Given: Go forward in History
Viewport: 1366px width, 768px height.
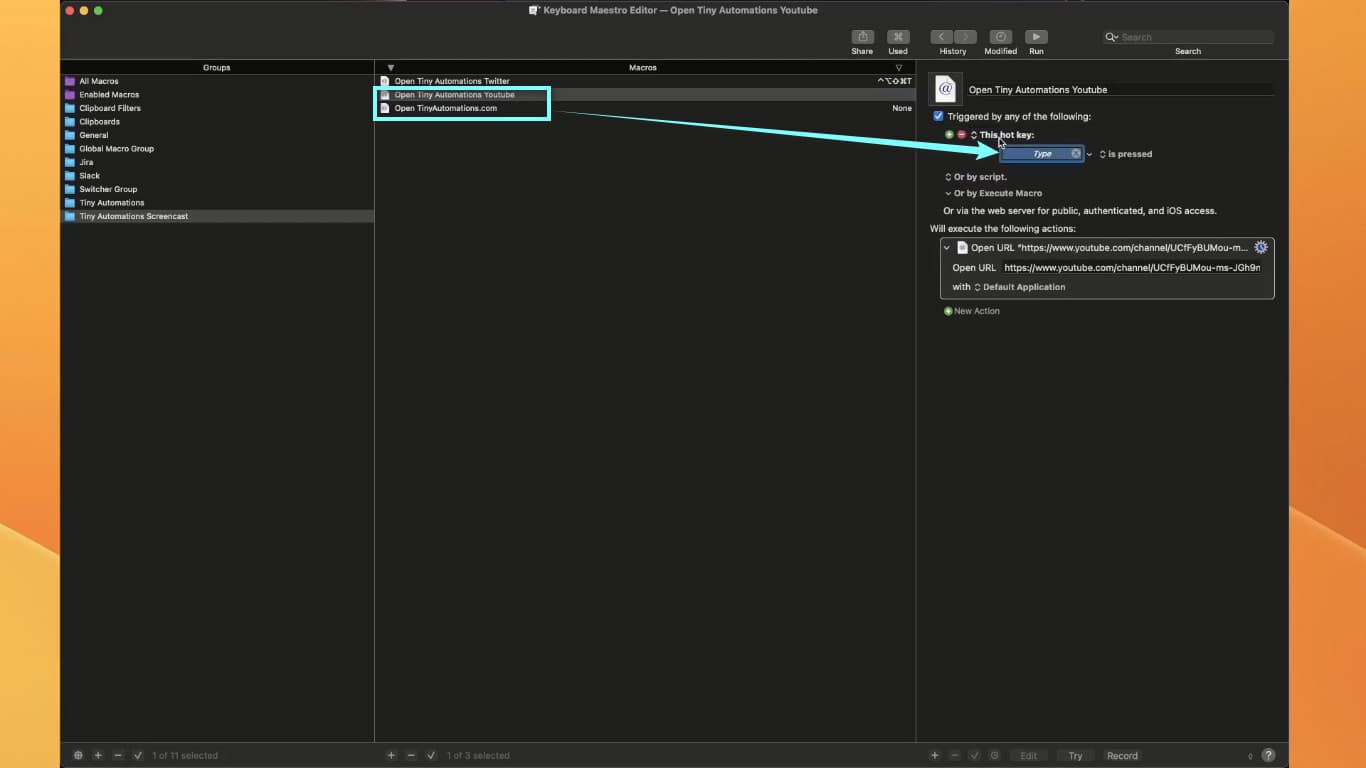Looking at the screenshot, I should [965, 37].
